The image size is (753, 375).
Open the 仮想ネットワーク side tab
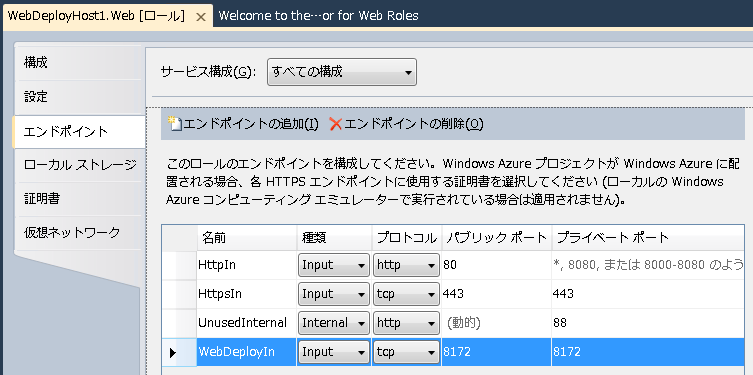point(79,233)
